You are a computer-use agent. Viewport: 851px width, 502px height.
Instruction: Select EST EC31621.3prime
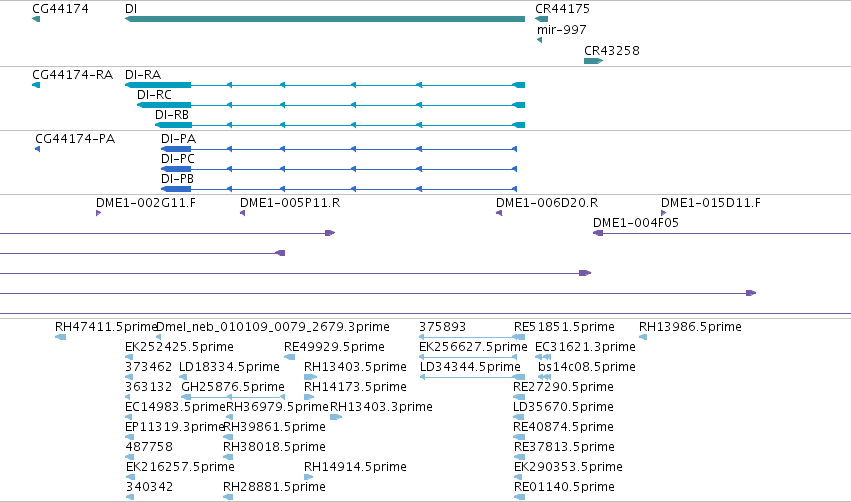click(x=585, y=347)
